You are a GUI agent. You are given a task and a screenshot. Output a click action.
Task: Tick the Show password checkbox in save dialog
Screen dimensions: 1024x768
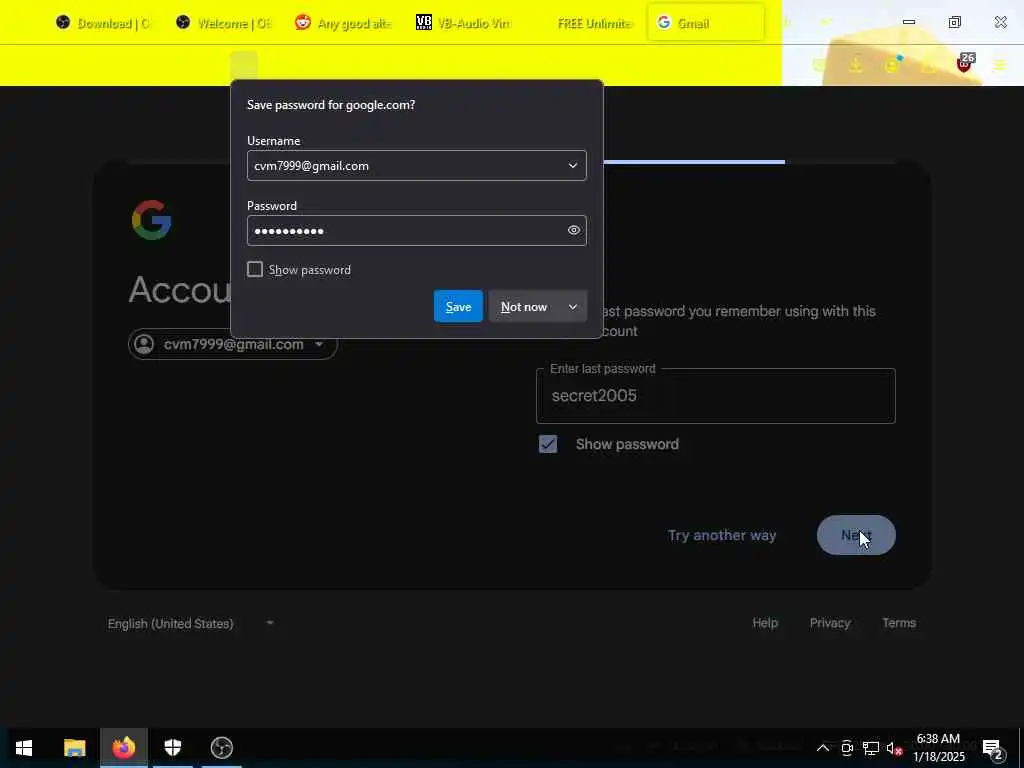pos(255,270)
